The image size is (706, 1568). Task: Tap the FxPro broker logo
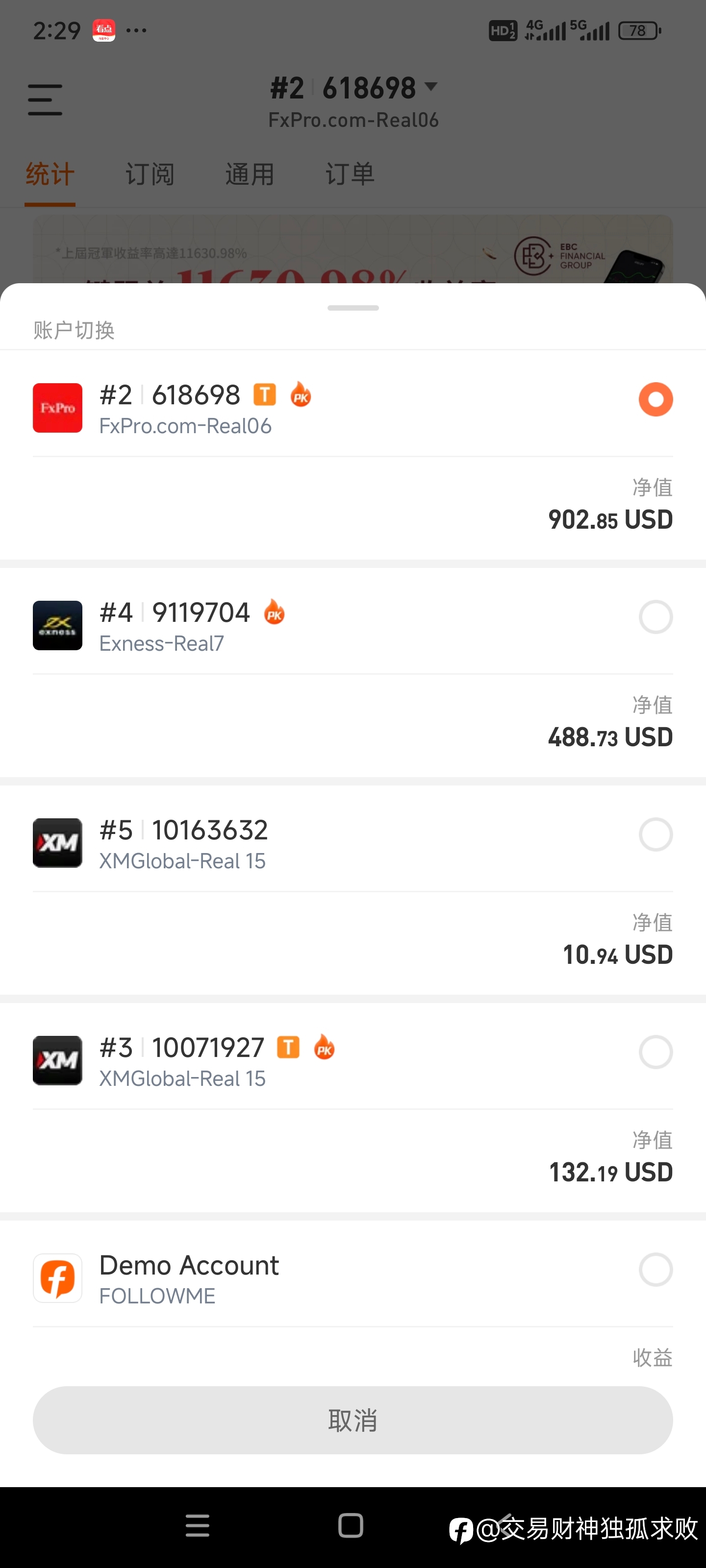pos(57,408)
